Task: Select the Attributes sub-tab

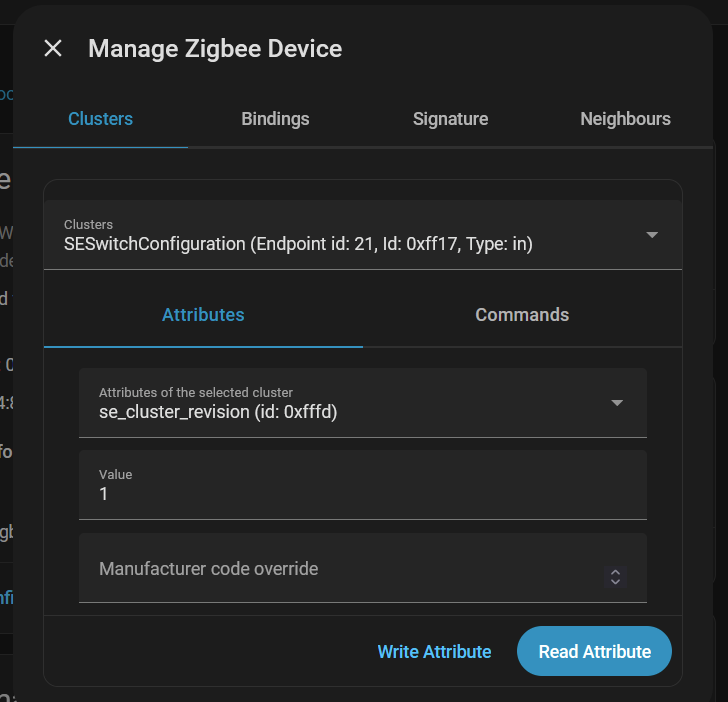Action: tap(203, 315)
